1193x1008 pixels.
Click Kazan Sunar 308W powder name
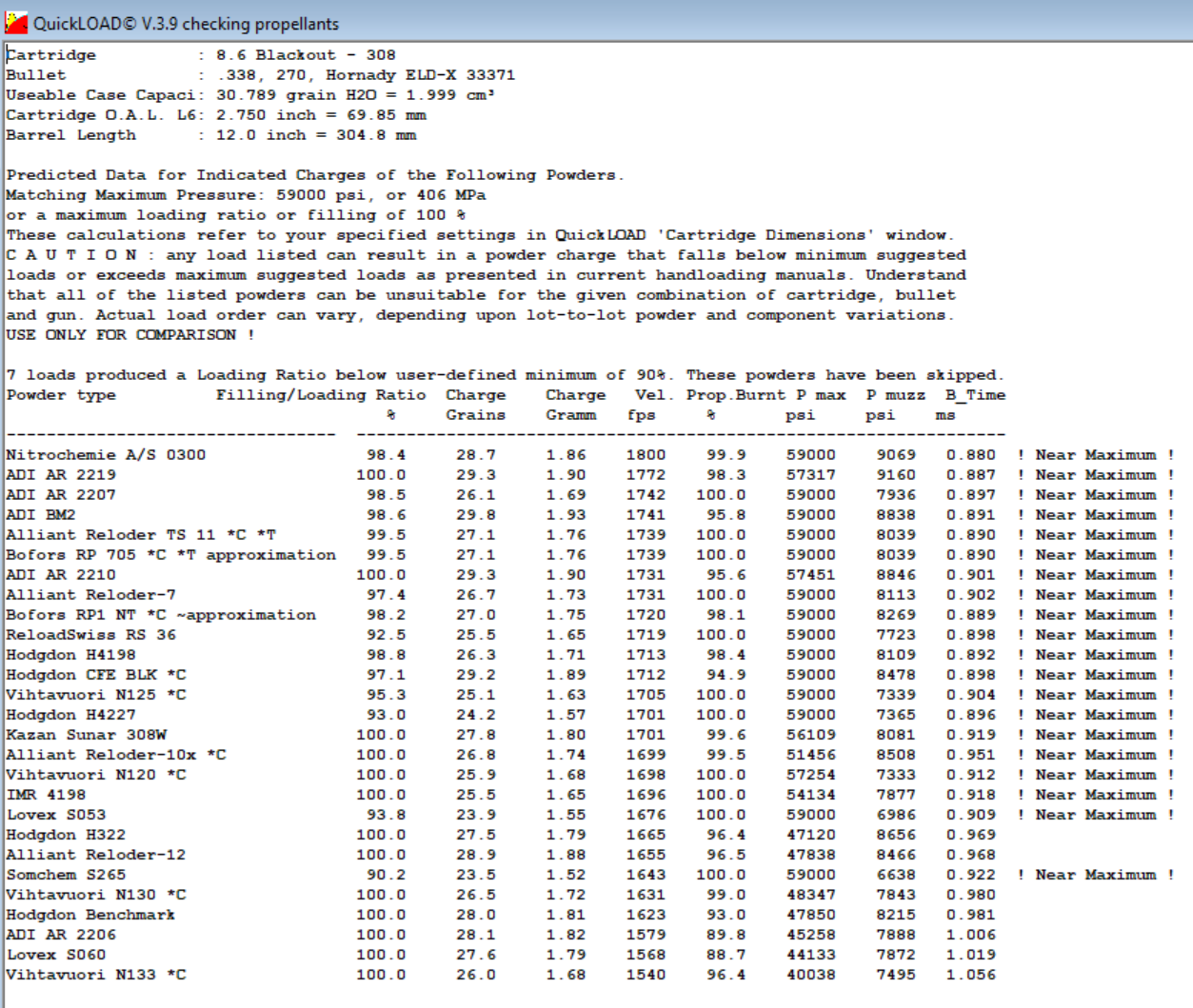tap(86, 735)
